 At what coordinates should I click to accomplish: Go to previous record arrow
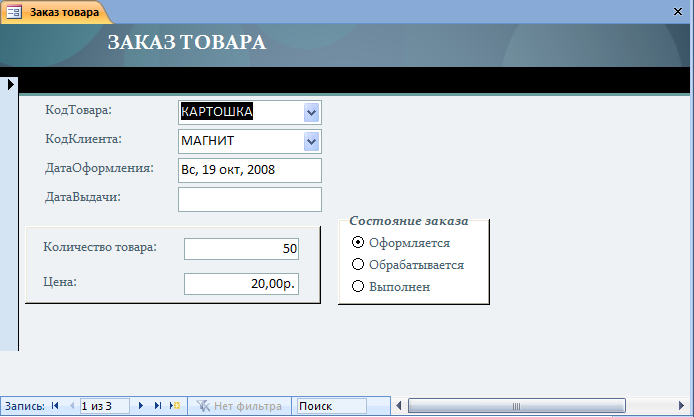tap(72, 405)
